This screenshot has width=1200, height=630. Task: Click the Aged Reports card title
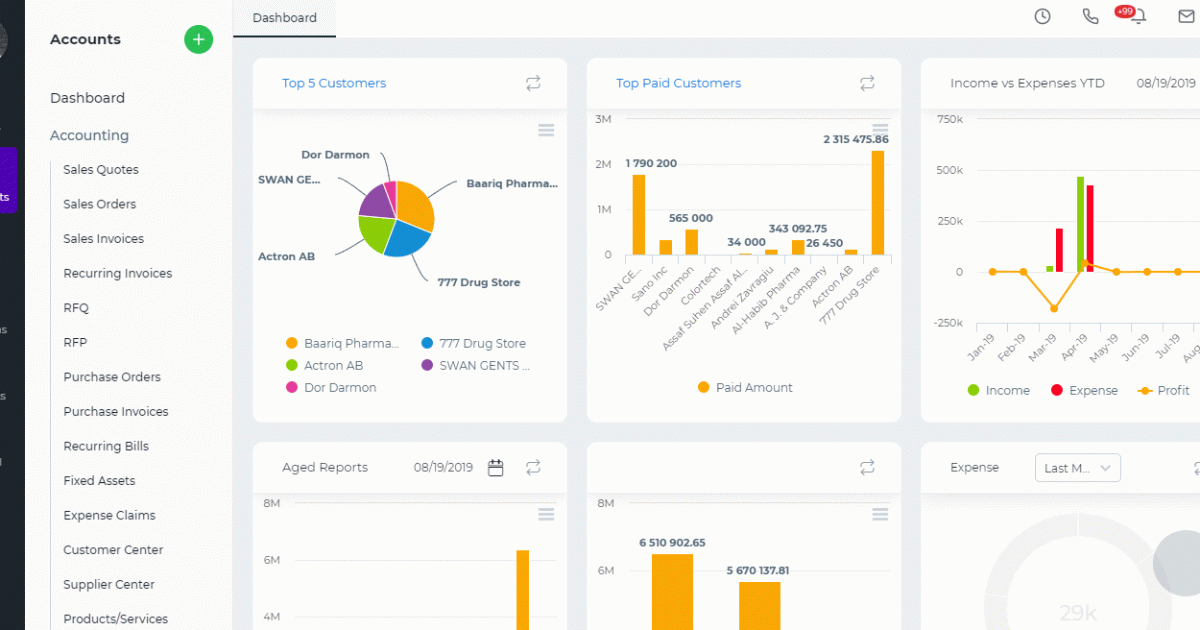[x=325, y=467]
